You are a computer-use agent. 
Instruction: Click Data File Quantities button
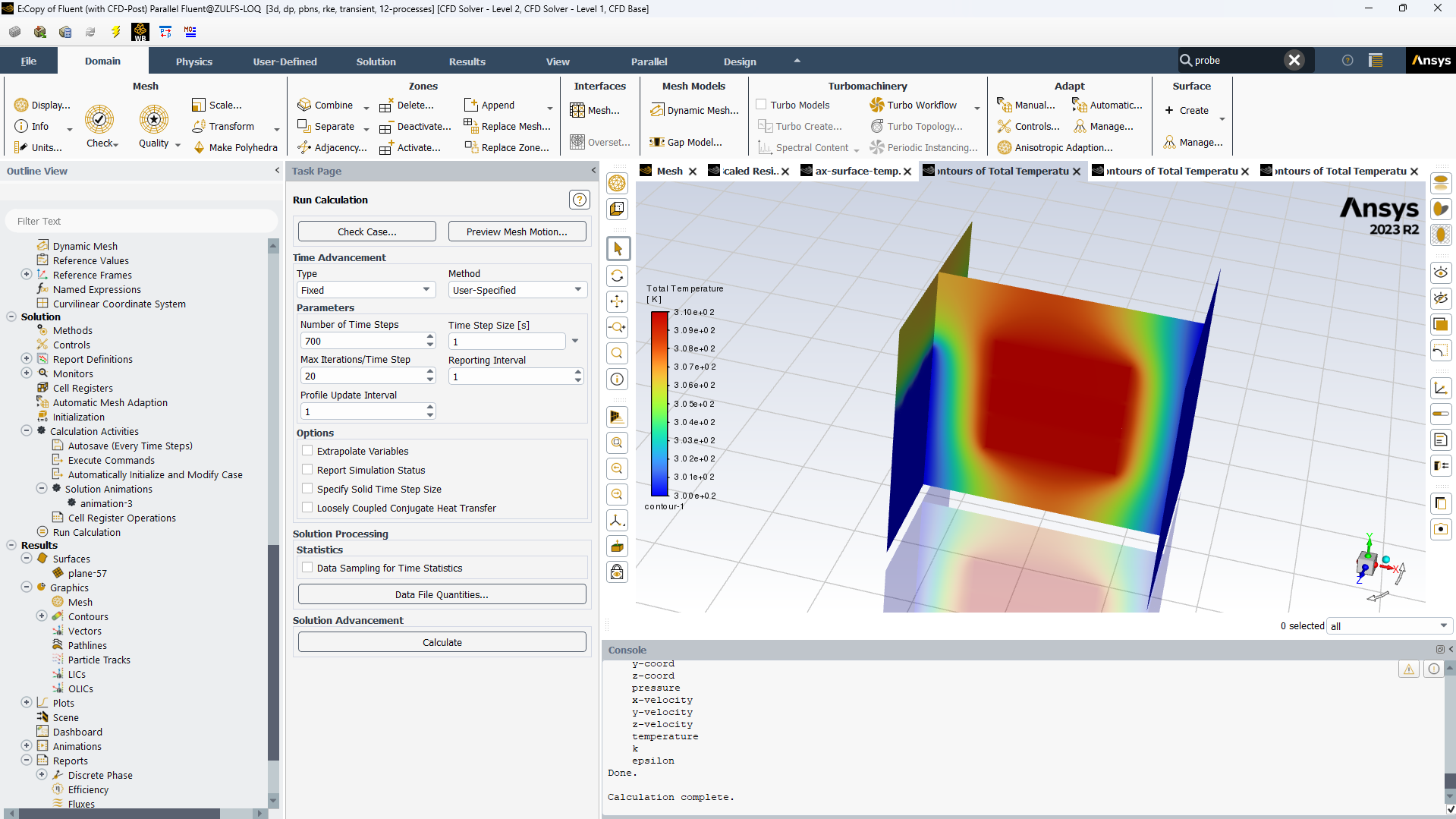442,594
